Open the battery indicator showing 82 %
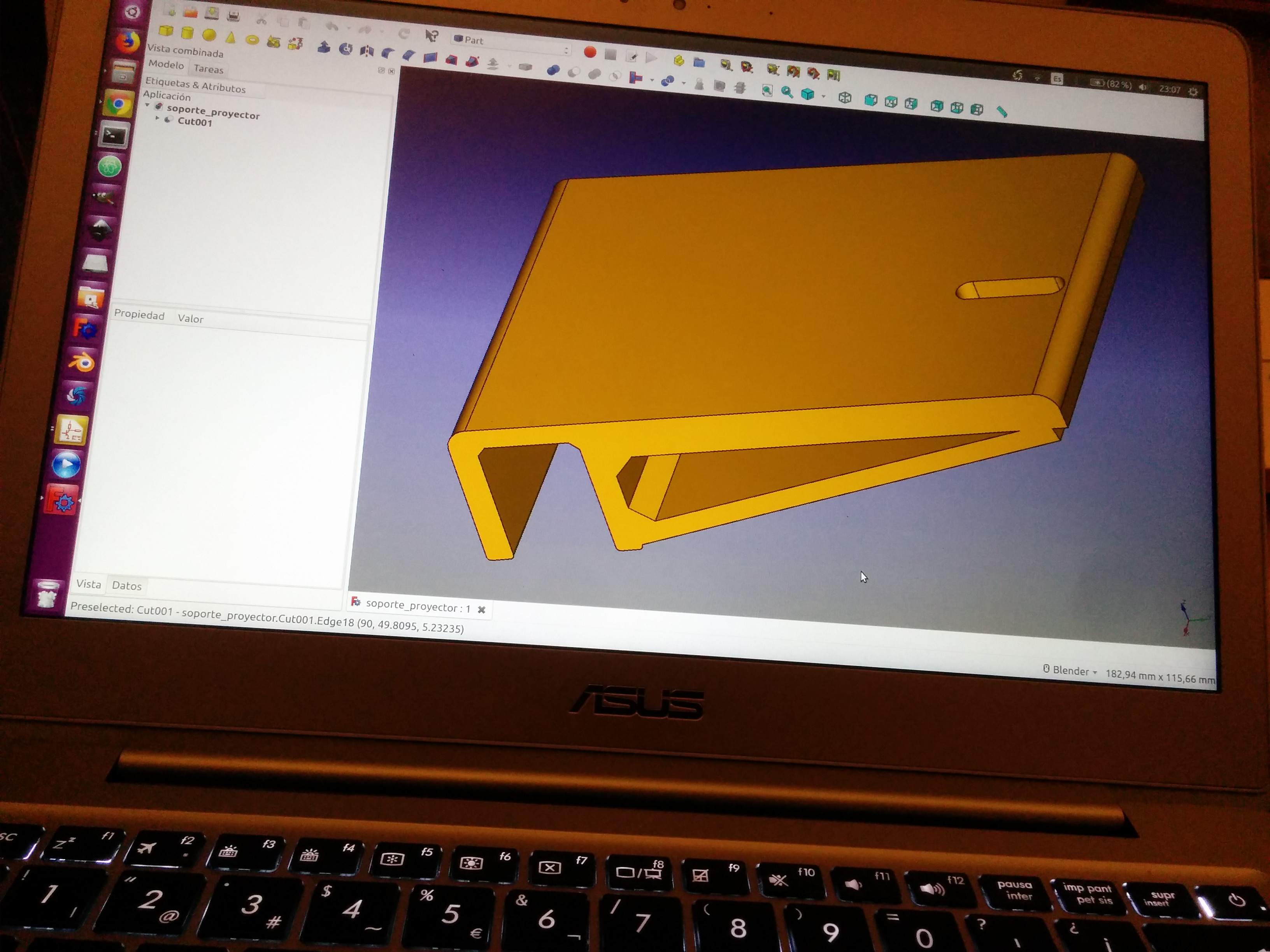 click(1110, 84)
